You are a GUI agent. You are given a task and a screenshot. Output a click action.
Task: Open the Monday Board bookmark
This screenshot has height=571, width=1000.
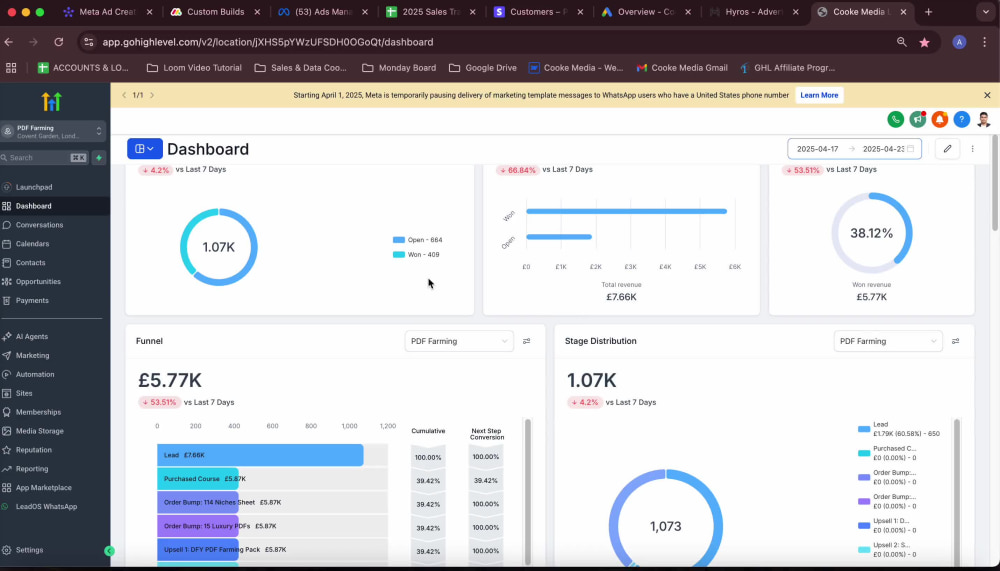399,68
